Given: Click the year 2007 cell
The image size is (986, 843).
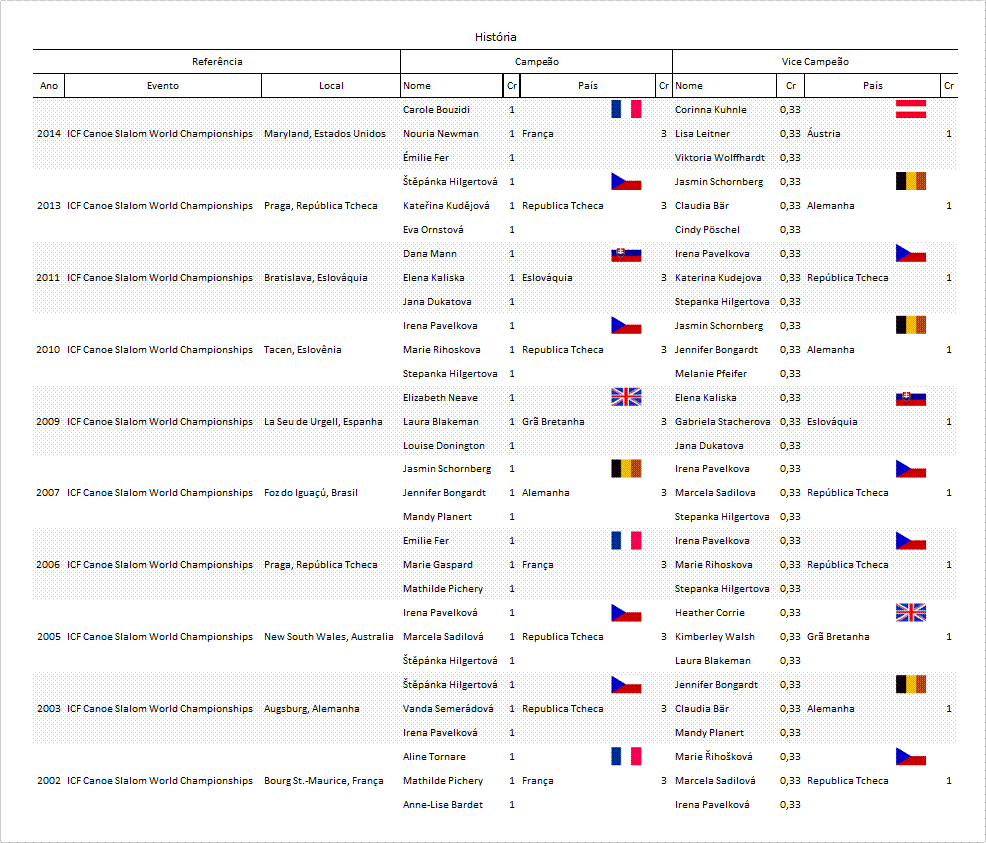Looking at the screenshot, I should tap(48, 492).
